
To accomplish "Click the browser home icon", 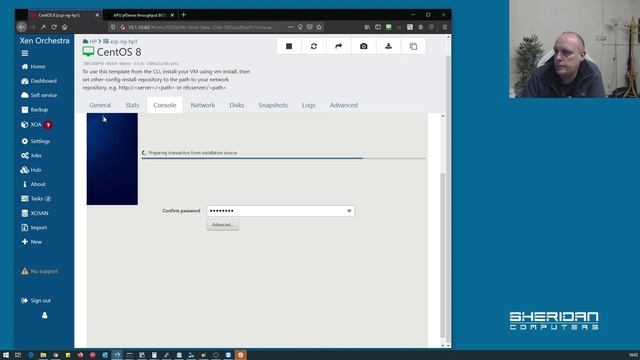I will coord(64,27).
